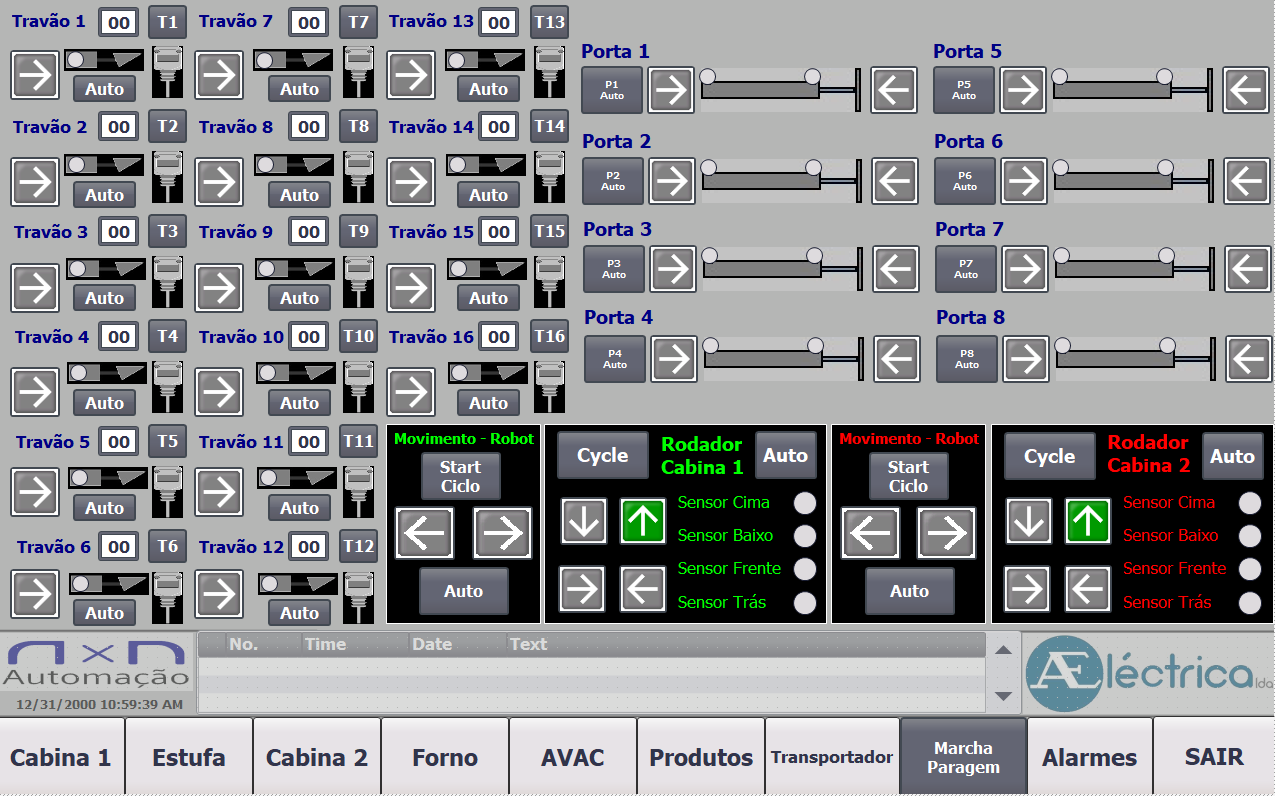1275x796 pixels.
Task: Toggle Auto mode for Travão 13
Action: click(488, 89)
